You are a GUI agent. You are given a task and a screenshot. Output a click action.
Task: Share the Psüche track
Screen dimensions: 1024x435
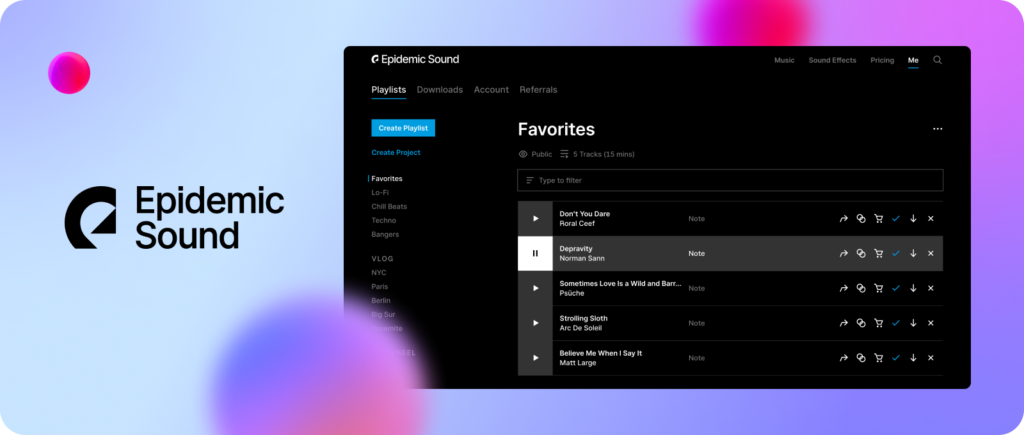(843, 288)
